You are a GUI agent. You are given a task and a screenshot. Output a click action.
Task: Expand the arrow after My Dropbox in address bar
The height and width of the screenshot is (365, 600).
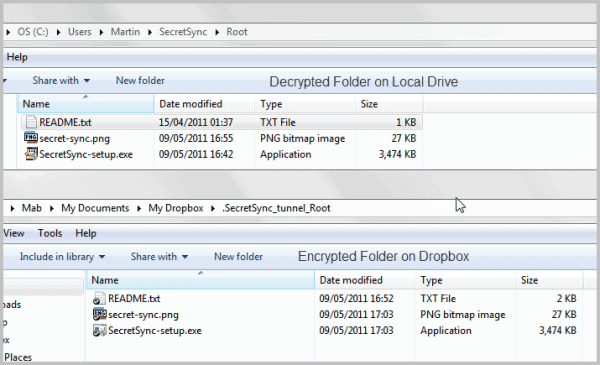pyautogui.click(x=213, y=209)
